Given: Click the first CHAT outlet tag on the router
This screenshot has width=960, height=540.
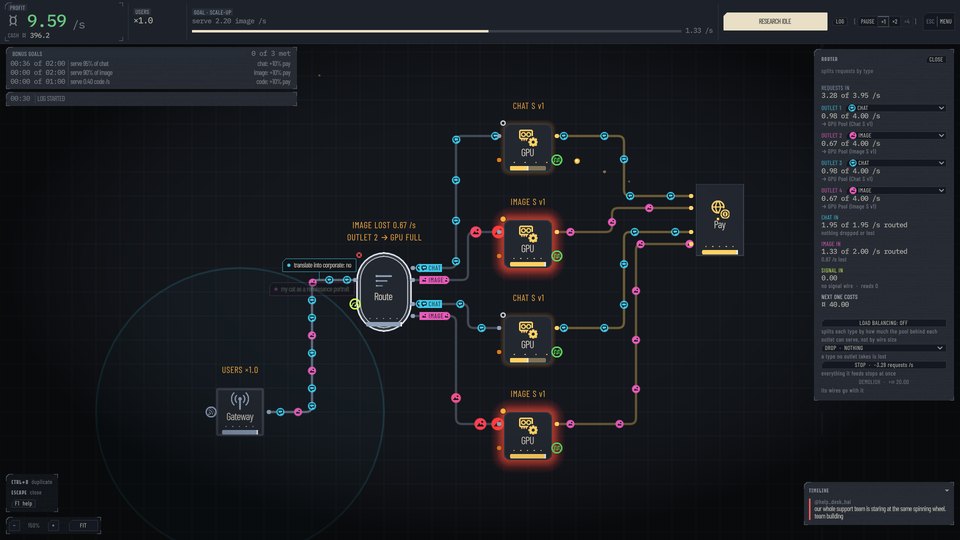Looking at the screenshot, I should click(430, 268).
